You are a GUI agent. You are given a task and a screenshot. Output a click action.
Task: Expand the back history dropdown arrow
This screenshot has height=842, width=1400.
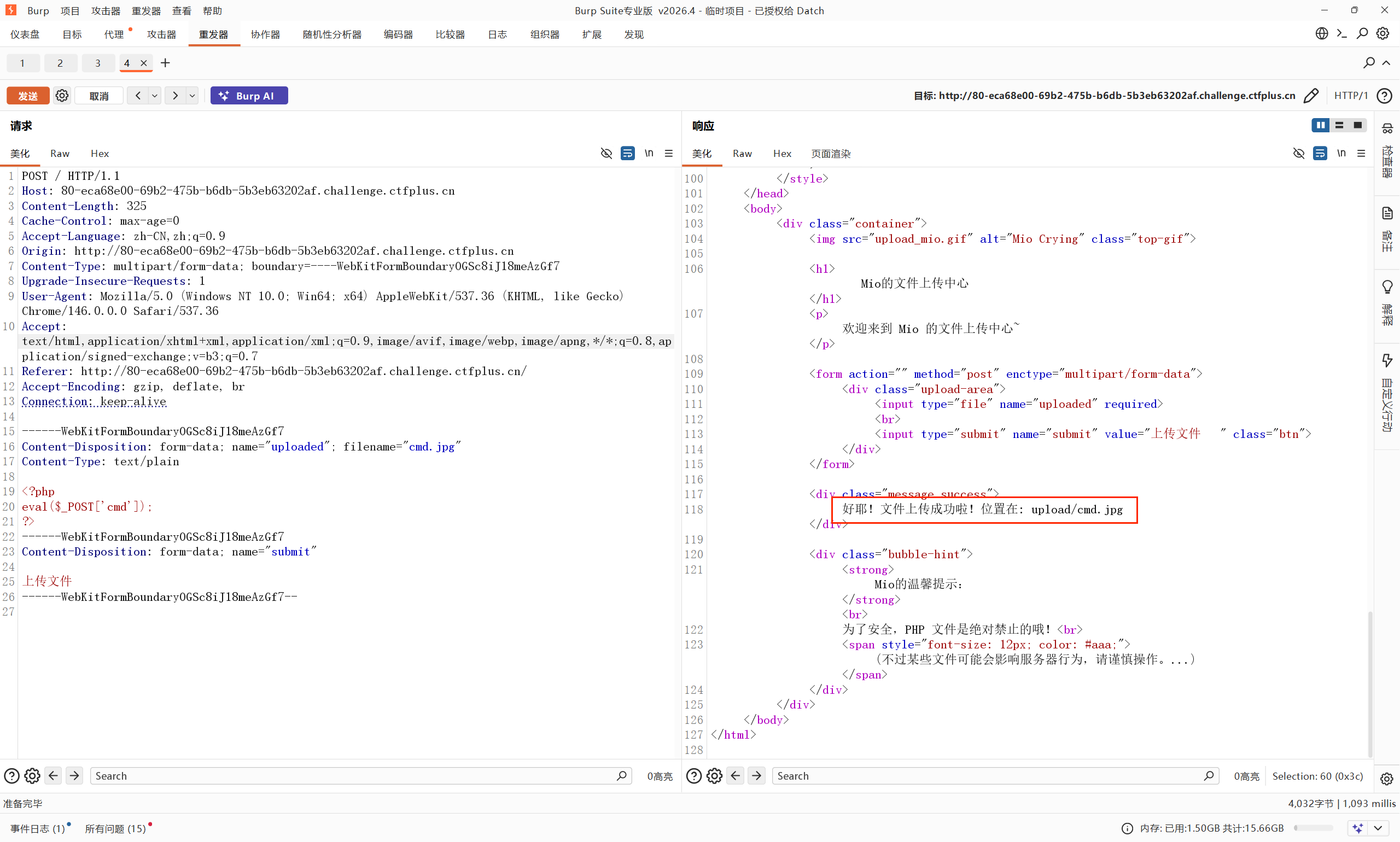[x=154, y=96]
